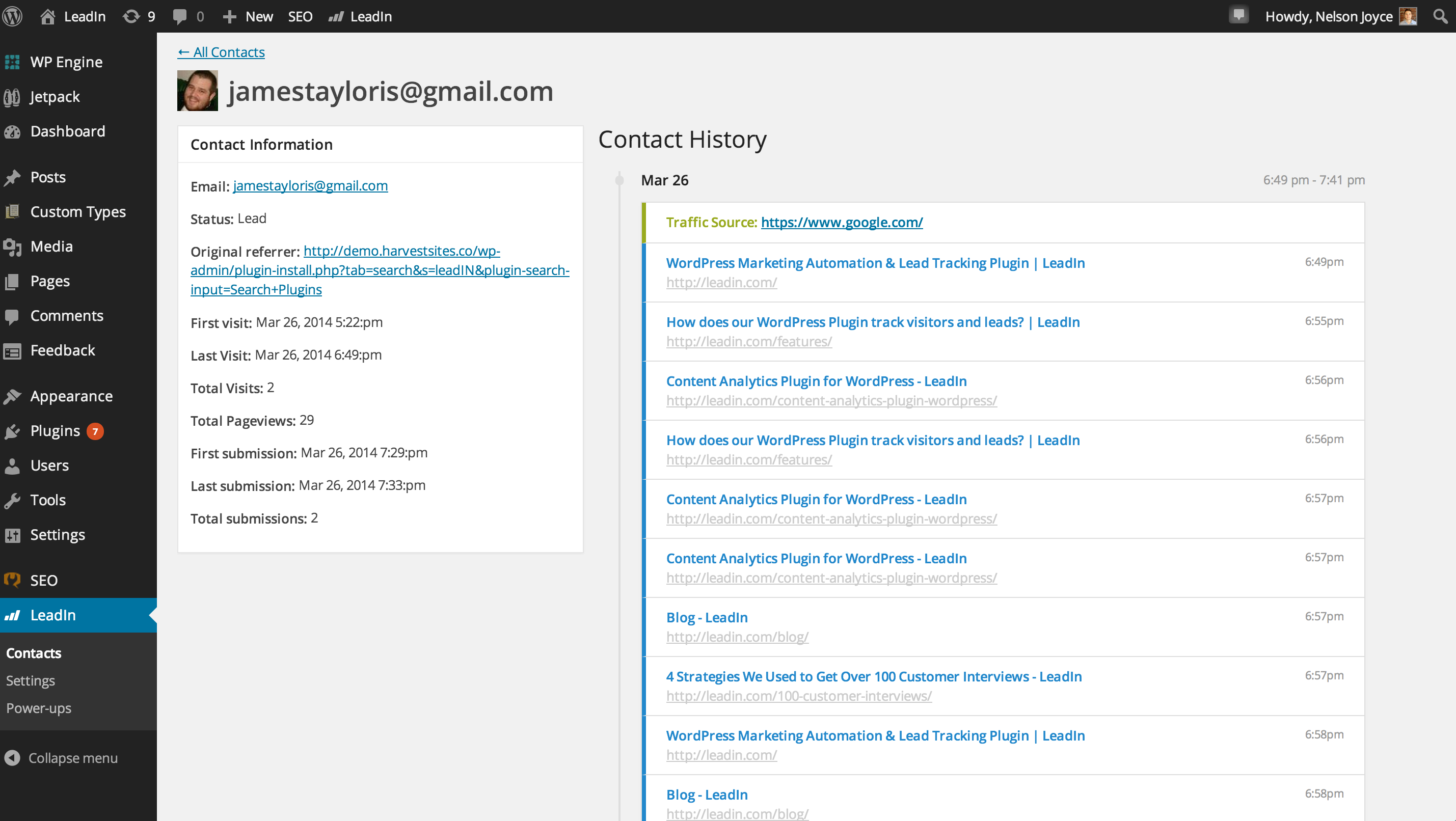Open the LeadIn chart icon in admin bar
The height and width of the screenshot is (821, 1456).
pyautogui.click(x=336, y=17)
